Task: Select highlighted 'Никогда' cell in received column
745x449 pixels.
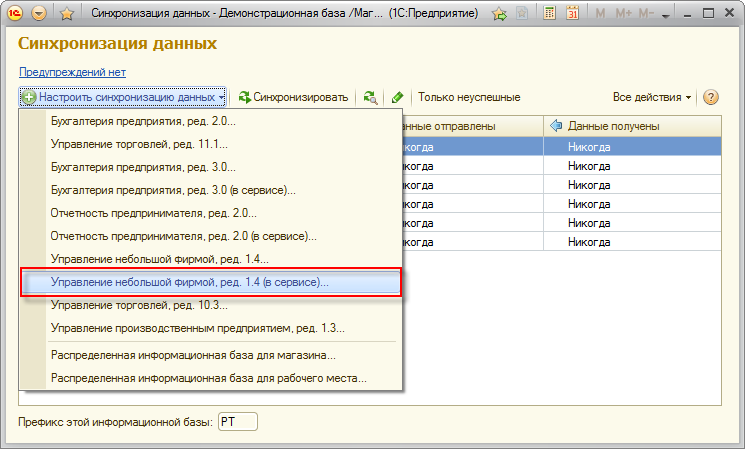Action: (632, 147)
